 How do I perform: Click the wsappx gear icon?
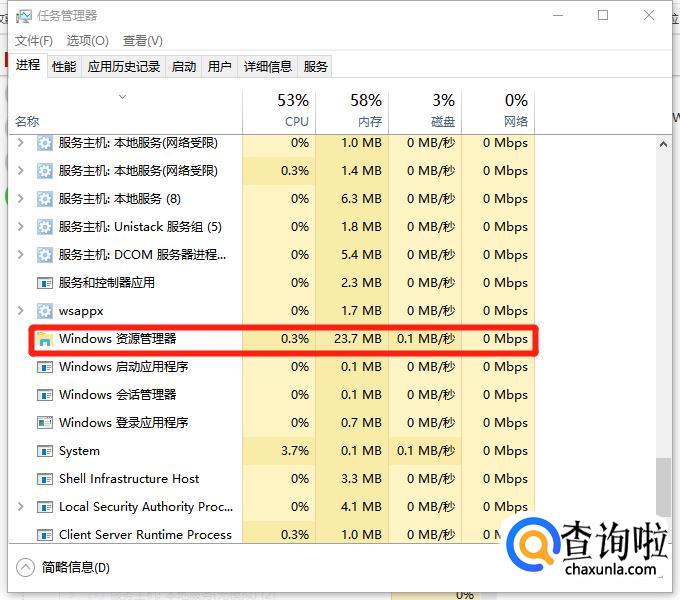(45, 311)
